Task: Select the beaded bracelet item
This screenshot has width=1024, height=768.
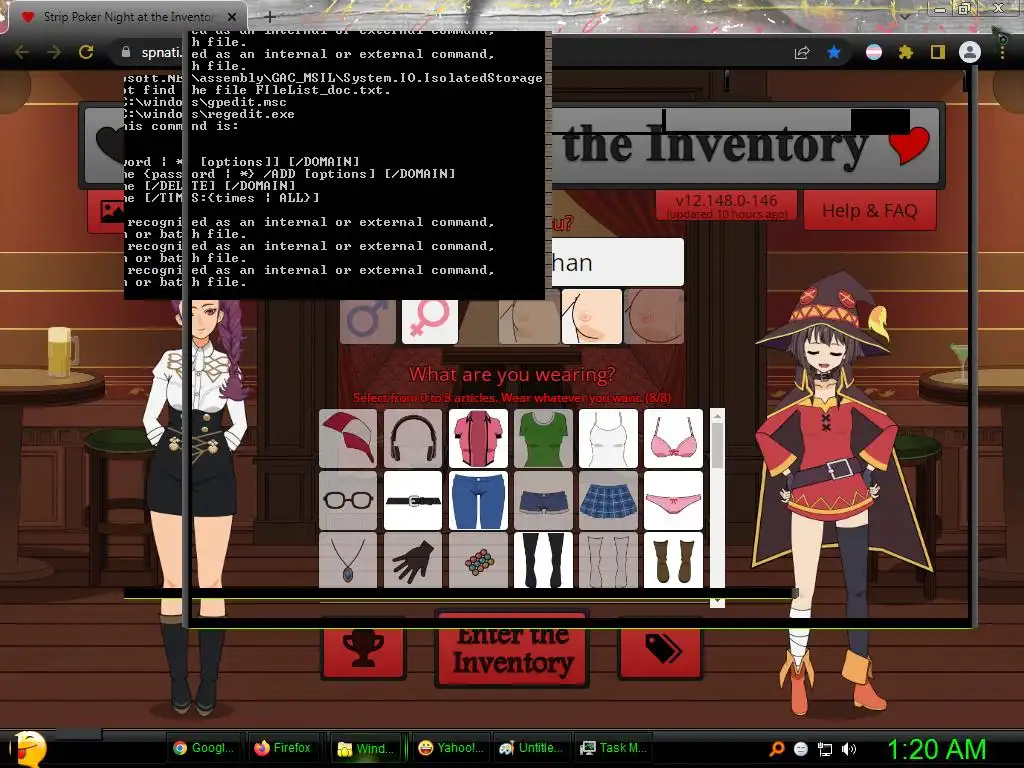Action: point(478,560)
